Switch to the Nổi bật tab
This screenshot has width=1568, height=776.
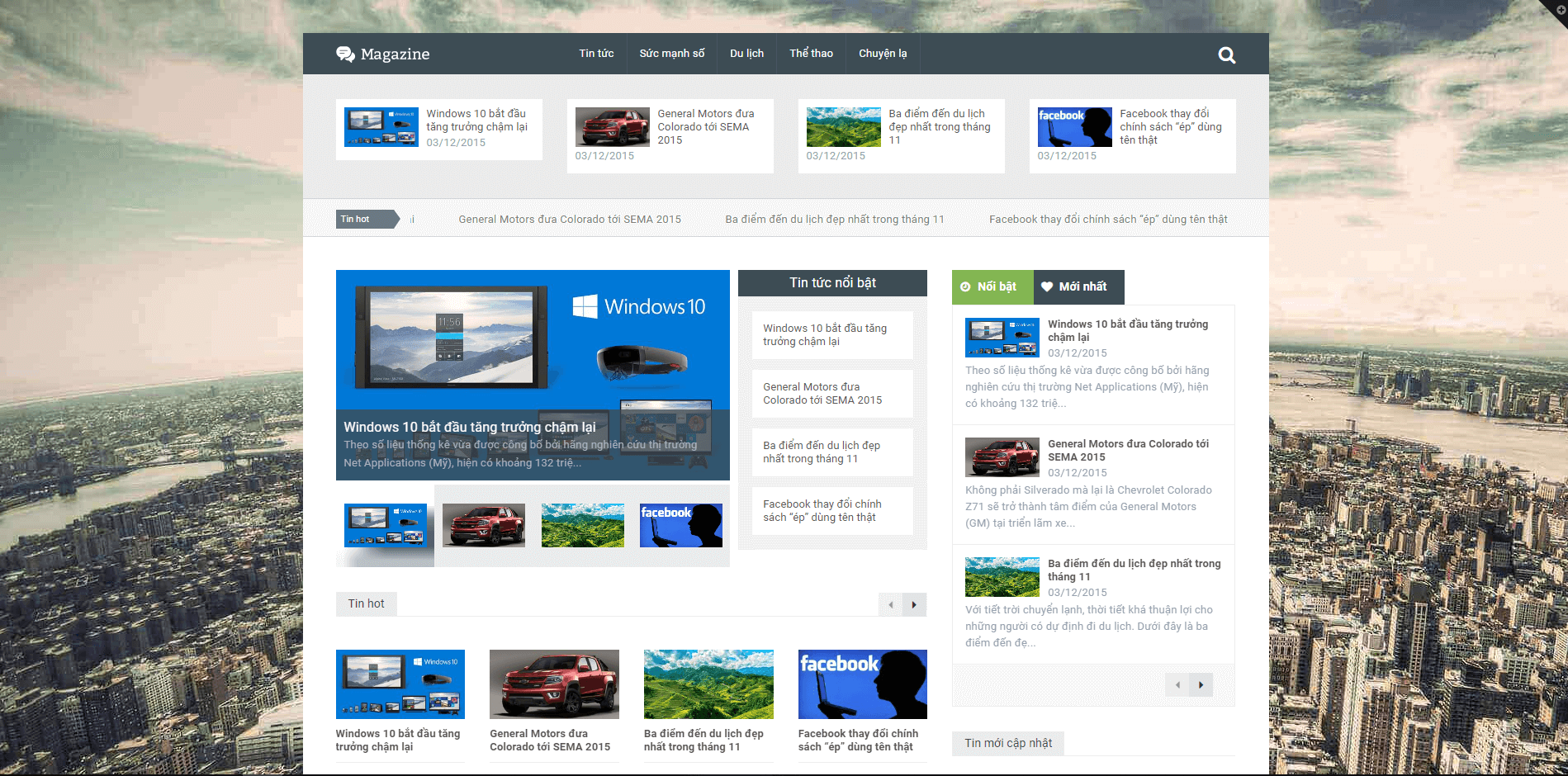992,287
